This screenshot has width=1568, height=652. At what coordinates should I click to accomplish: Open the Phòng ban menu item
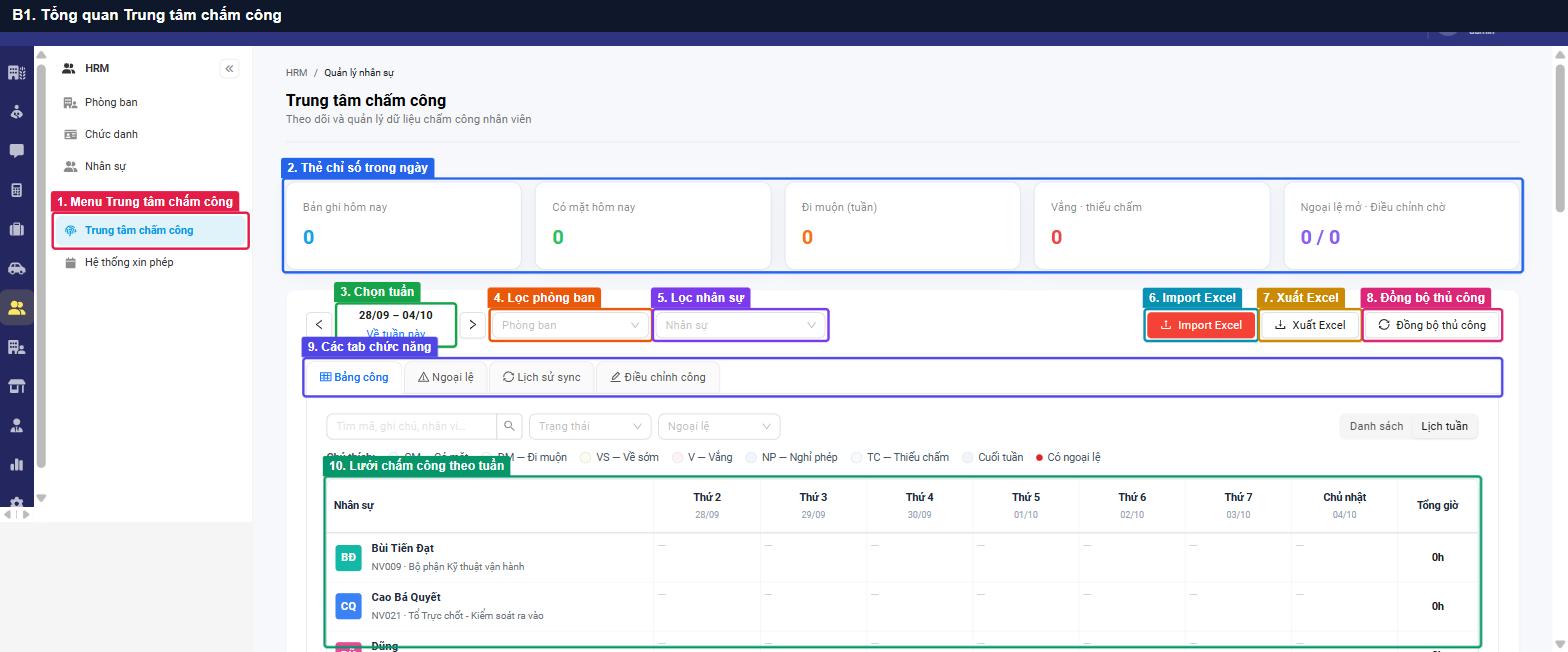[149, 102]
